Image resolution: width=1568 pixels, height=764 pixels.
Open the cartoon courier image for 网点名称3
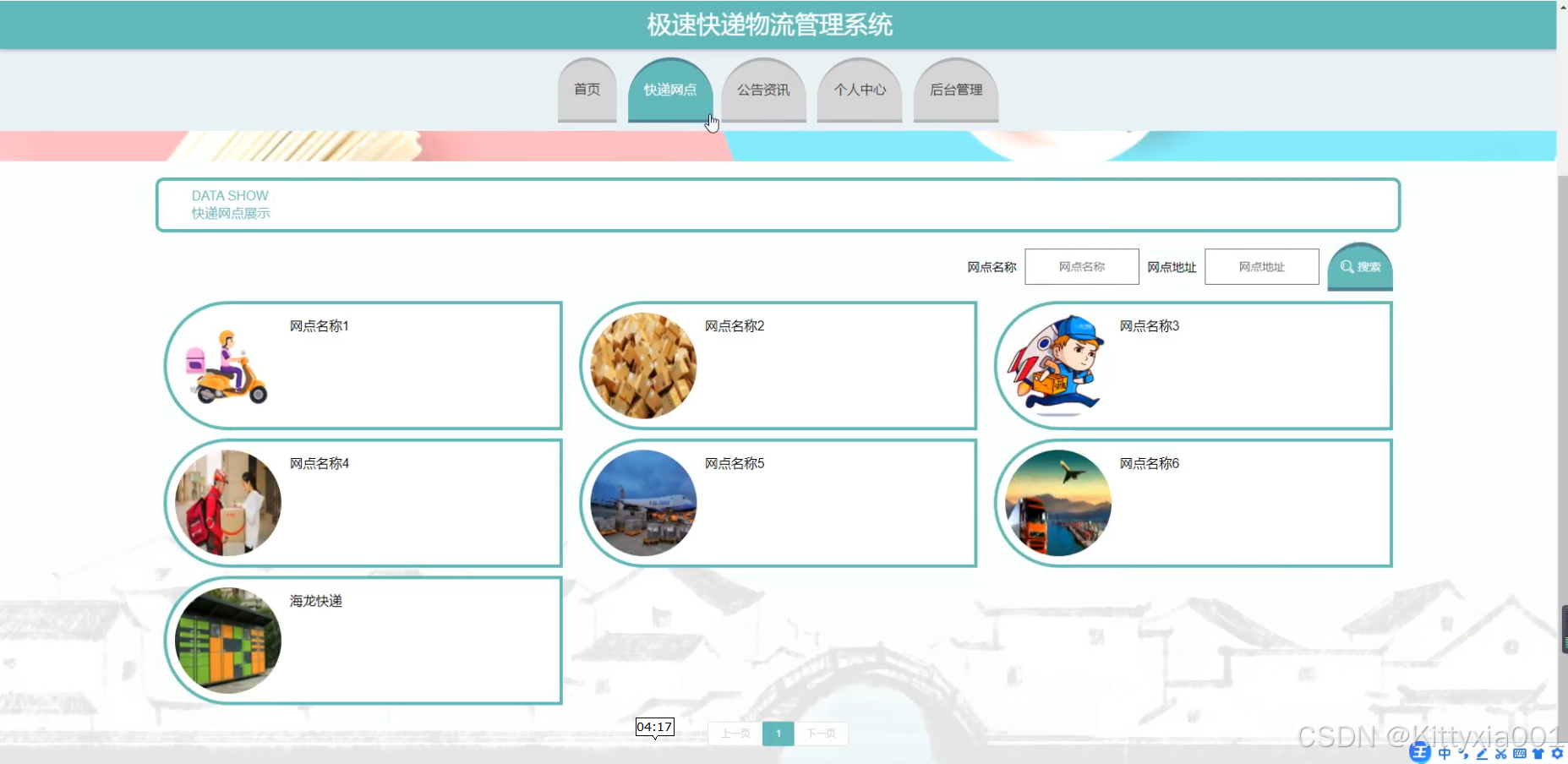coord(1057,366)
